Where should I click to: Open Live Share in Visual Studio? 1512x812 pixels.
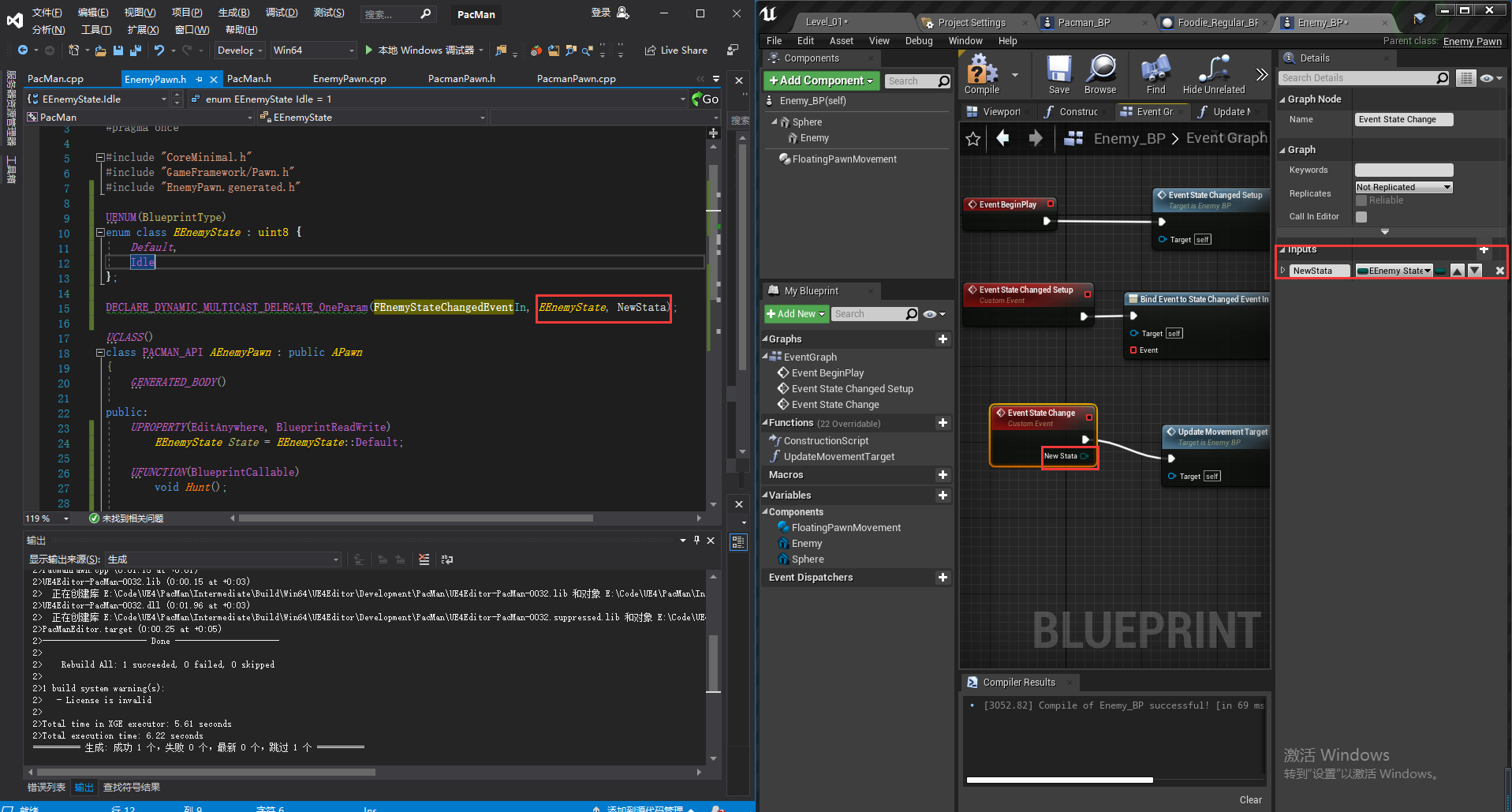676,50
